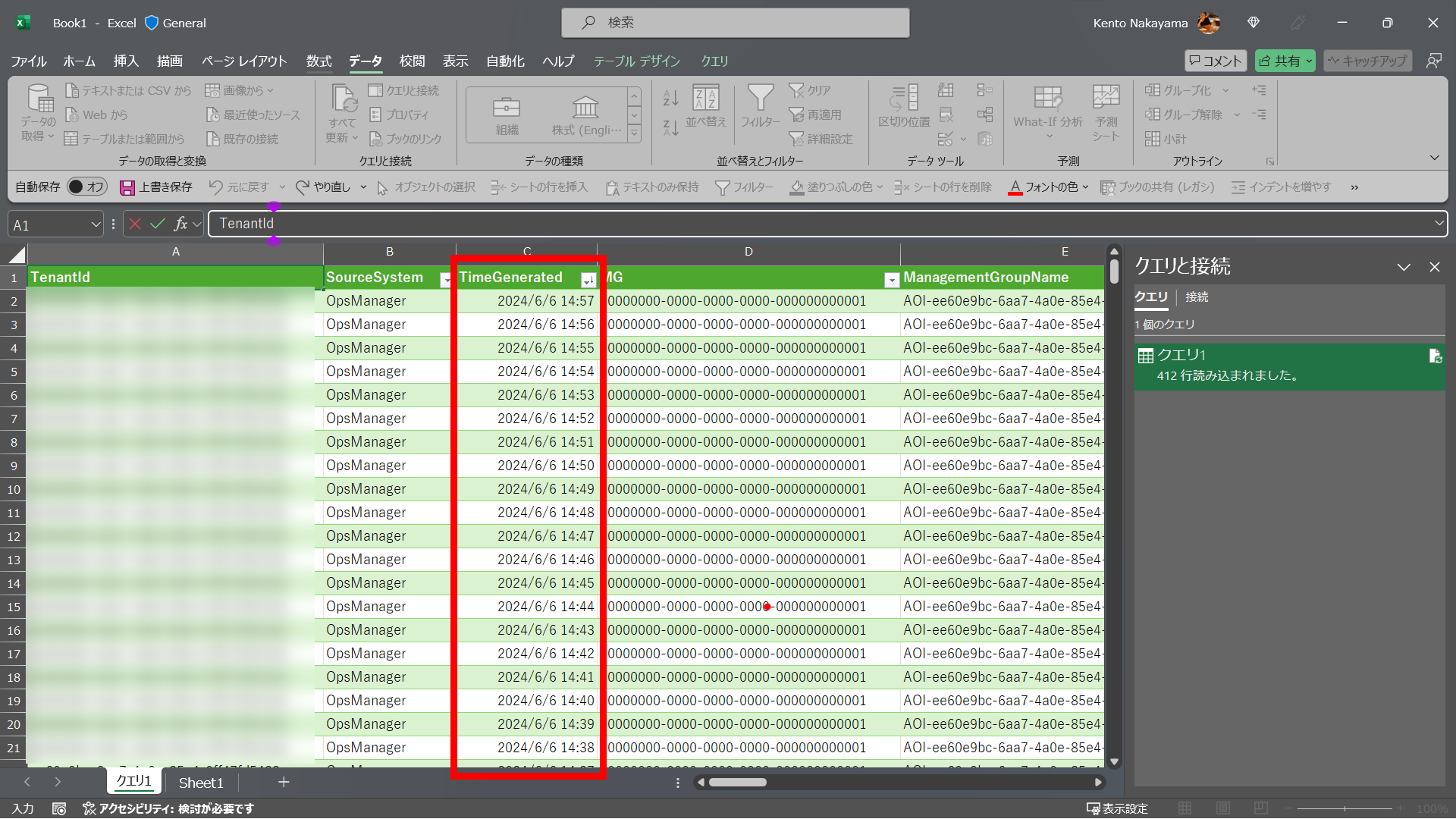The width and height of the screenshot is (1456, 819).
Task: Switch to テーブル デザイン tab
Action: [x=636, y=61]
